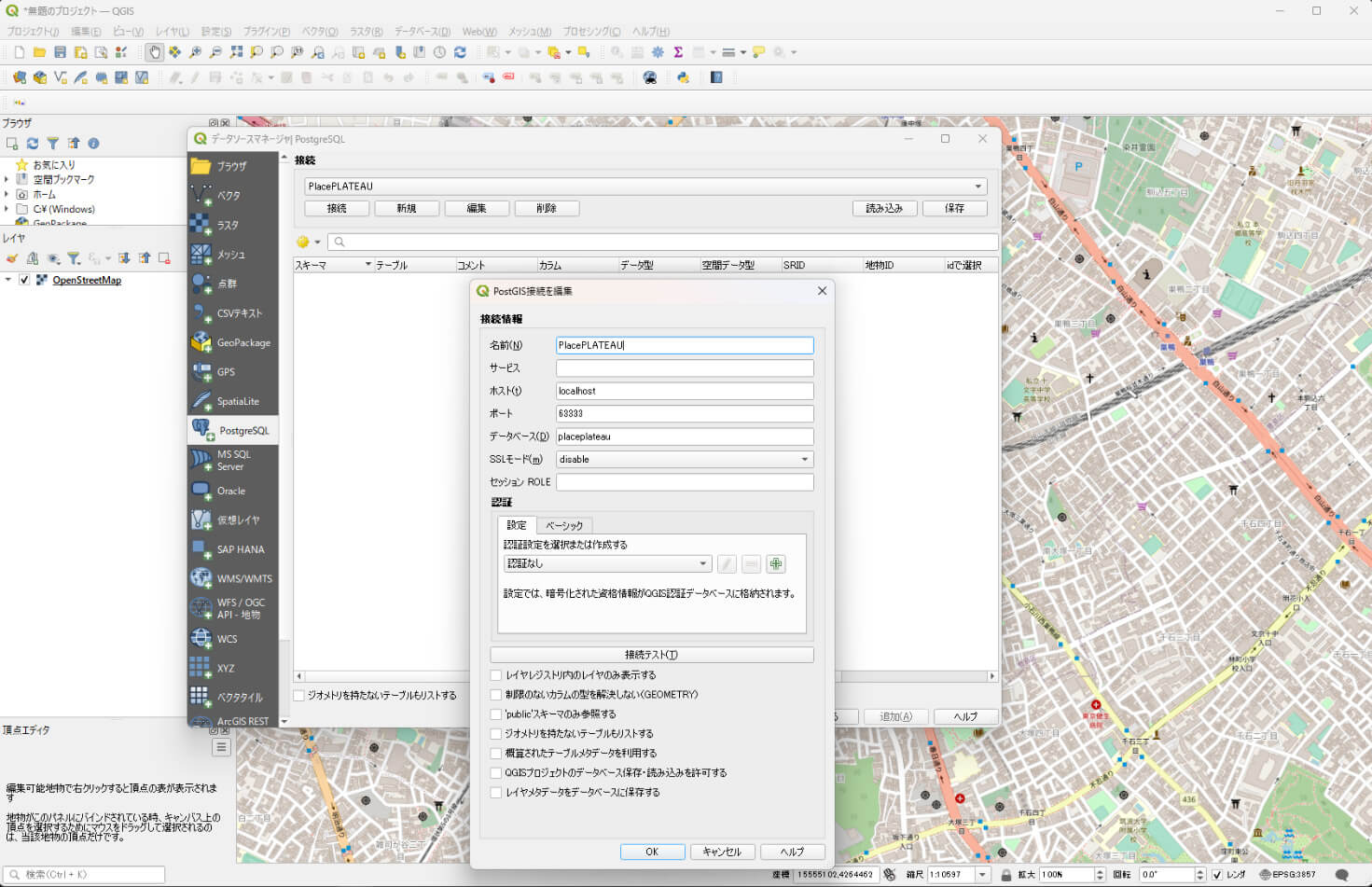Click キャンセル in PostGIS connection dialog

coord(722,852)
